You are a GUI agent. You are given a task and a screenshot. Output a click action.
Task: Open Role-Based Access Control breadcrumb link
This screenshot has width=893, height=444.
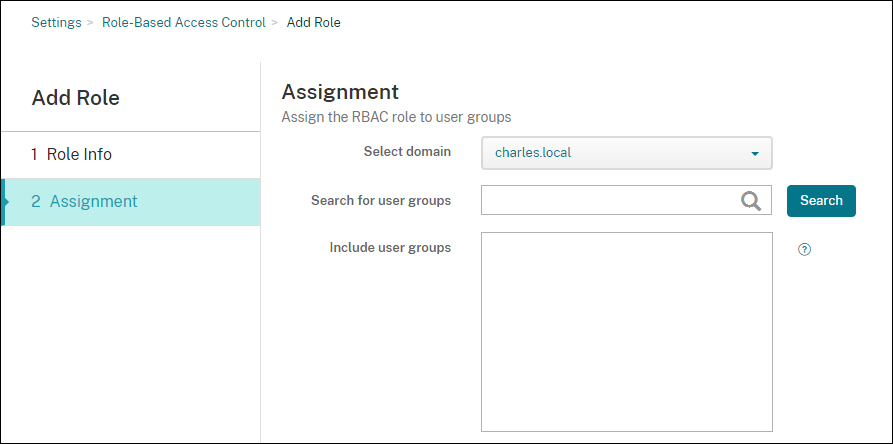coord(184,22)
